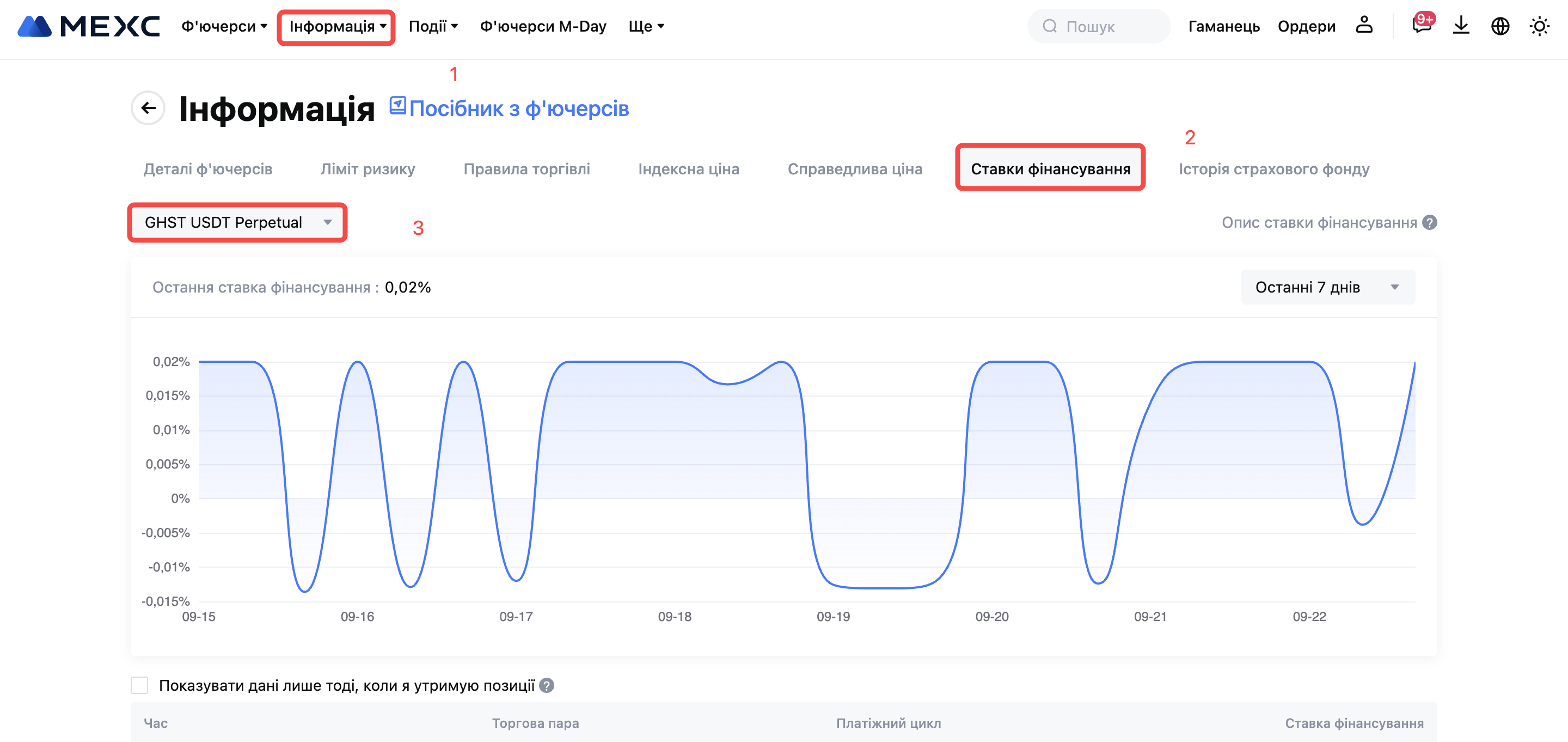Open the language globe icon
This screenshot has height=742, width=1568.
click(x=1500, y=26)
